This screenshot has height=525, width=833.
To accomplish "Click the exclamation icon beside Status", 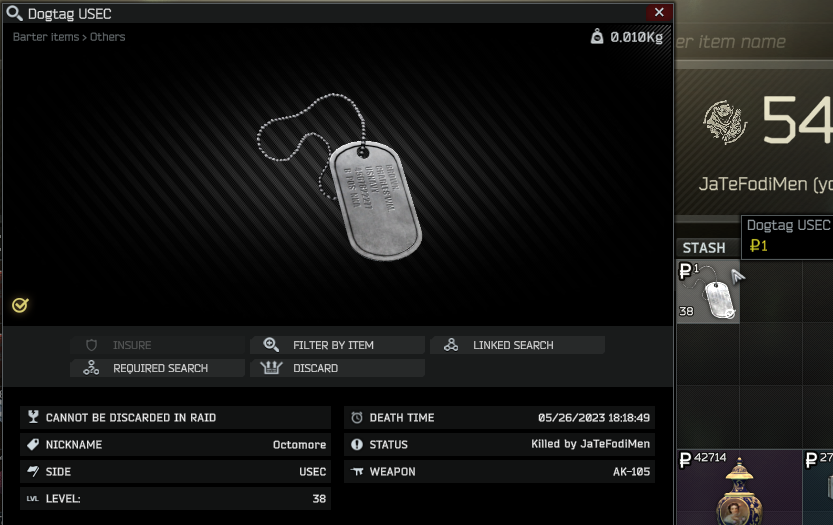I will 357,444.
